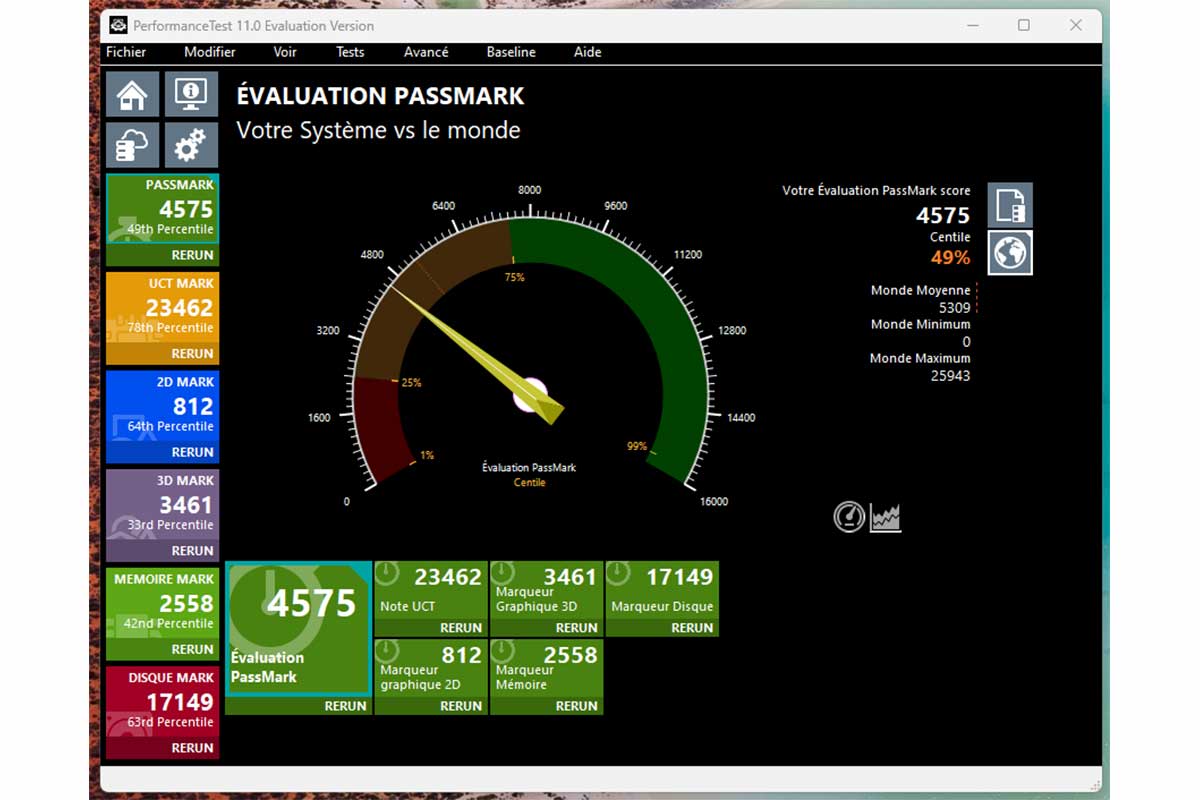Click the PerformanceTest app icon in title bar

pos(118,25)
